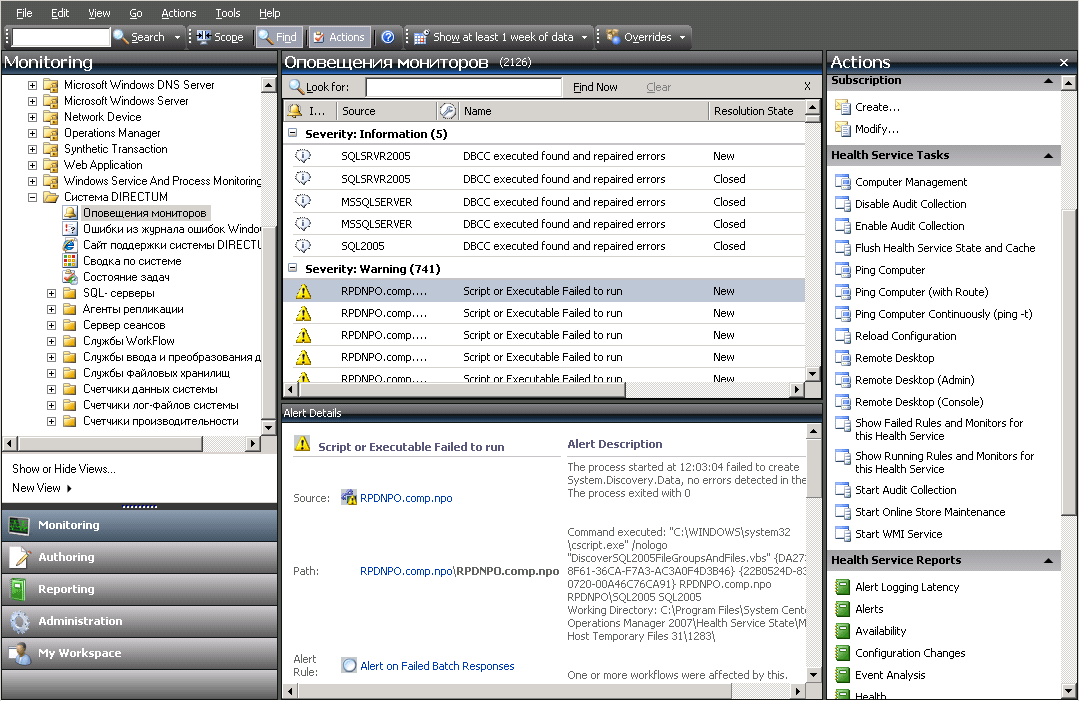Open Сайт поддержки системы DIRECTUM web icon
Screen dimensions: 1079x701
pyautogui.click(x=70, y=244)
